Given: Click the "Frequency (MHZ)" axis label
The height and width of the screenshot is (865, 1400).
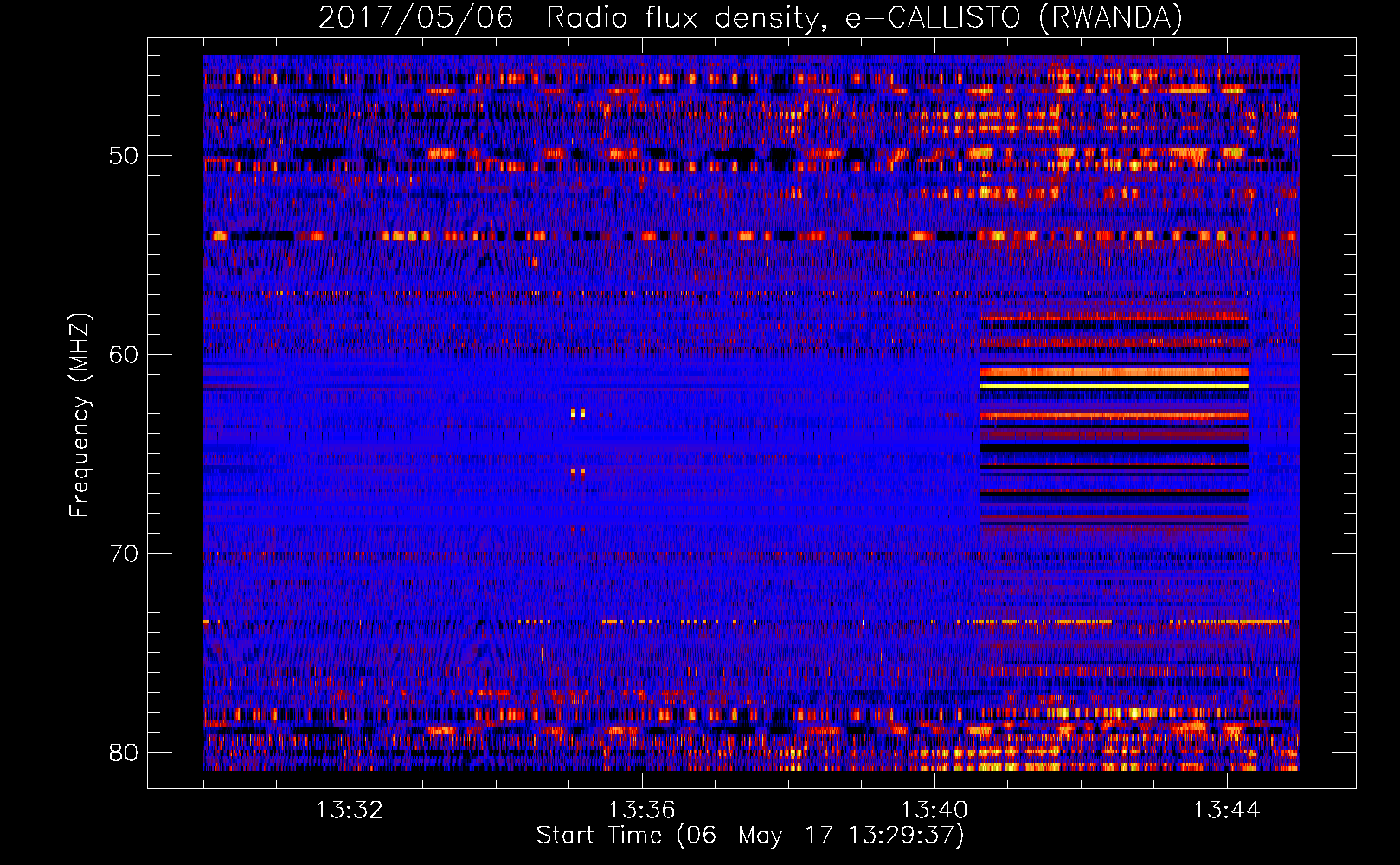Looking at the screenshot, I should (x=79, y=415).
